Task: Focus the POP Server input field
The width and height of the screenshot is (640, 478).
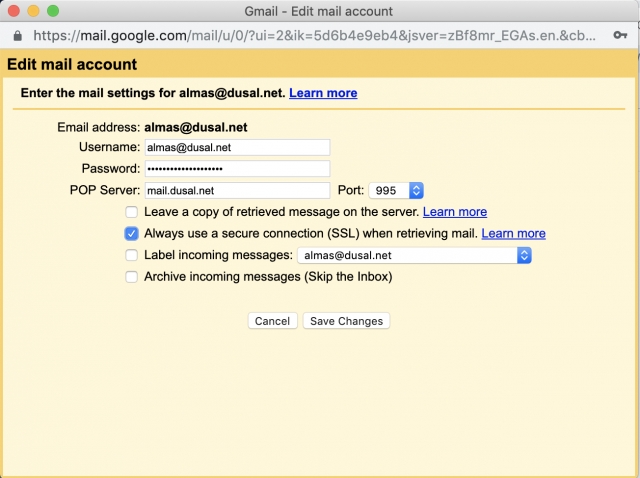Action: (237, 191)
